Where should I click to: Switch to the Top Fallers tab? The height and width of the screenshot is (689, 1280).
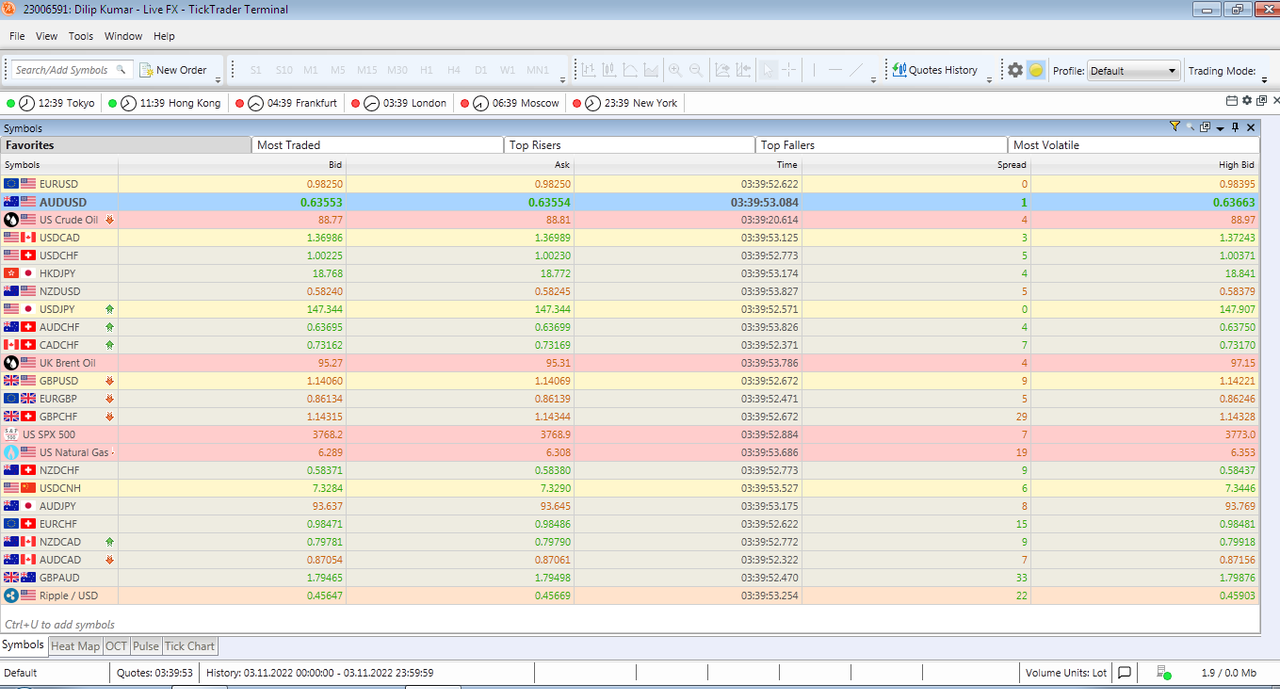coord(882,145)
